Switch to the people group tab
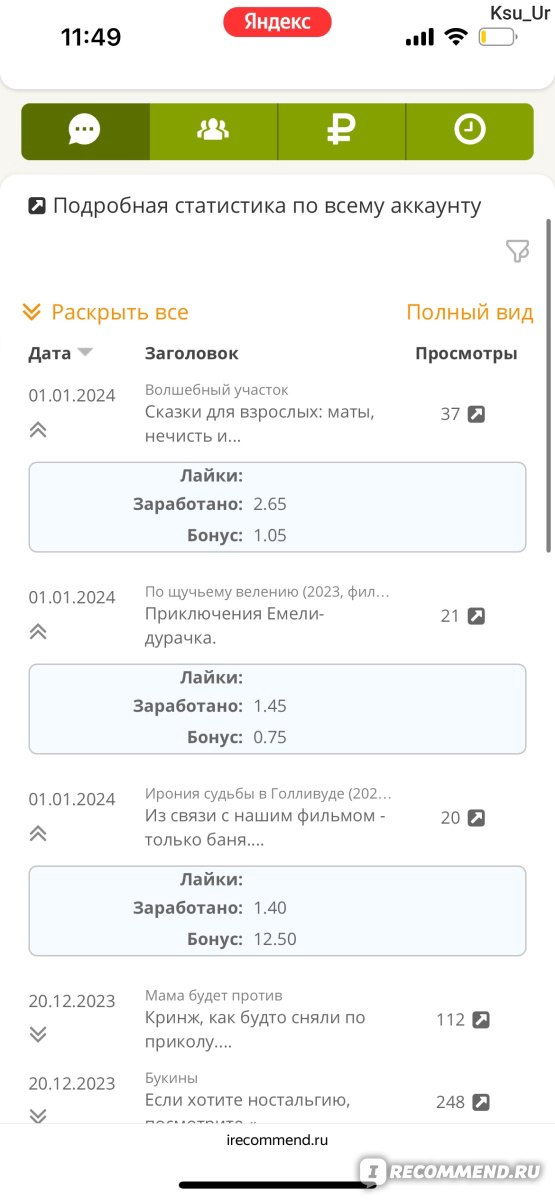 click(213, 130)
